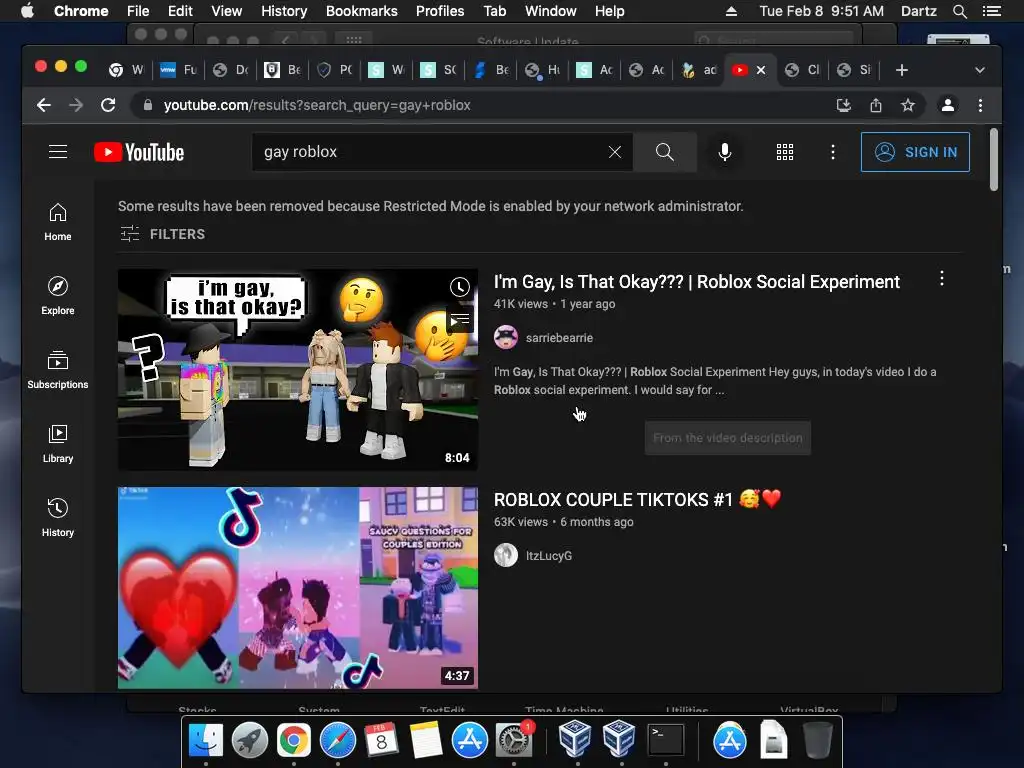Open Launchpad from the Dock
This screenshot has height=768, width=1024.
tap(249, 740)
